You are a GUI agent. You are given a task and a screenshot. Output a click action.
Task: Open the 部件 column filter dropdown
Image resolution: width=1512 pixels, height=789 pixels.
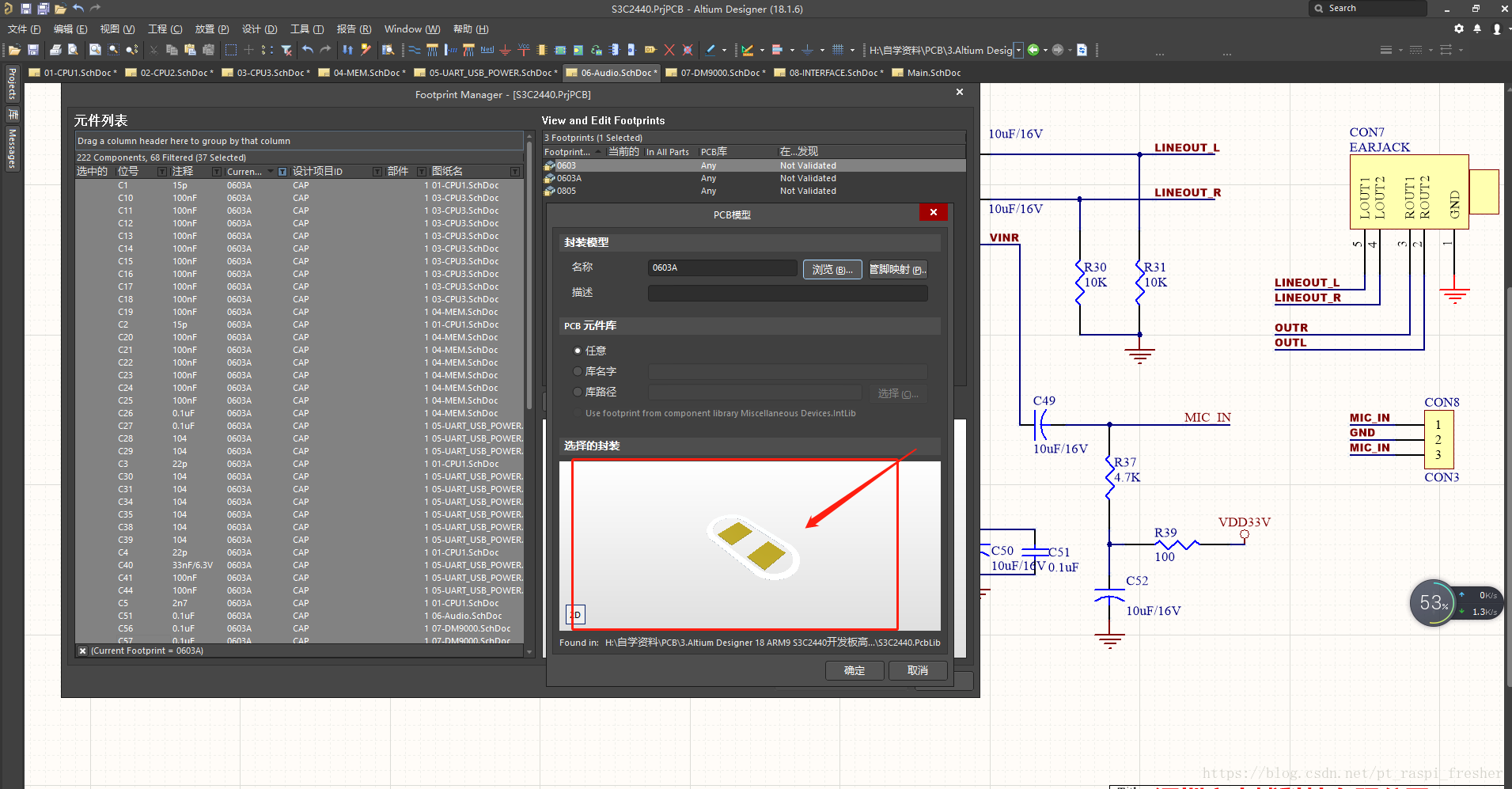pos(422,172)
